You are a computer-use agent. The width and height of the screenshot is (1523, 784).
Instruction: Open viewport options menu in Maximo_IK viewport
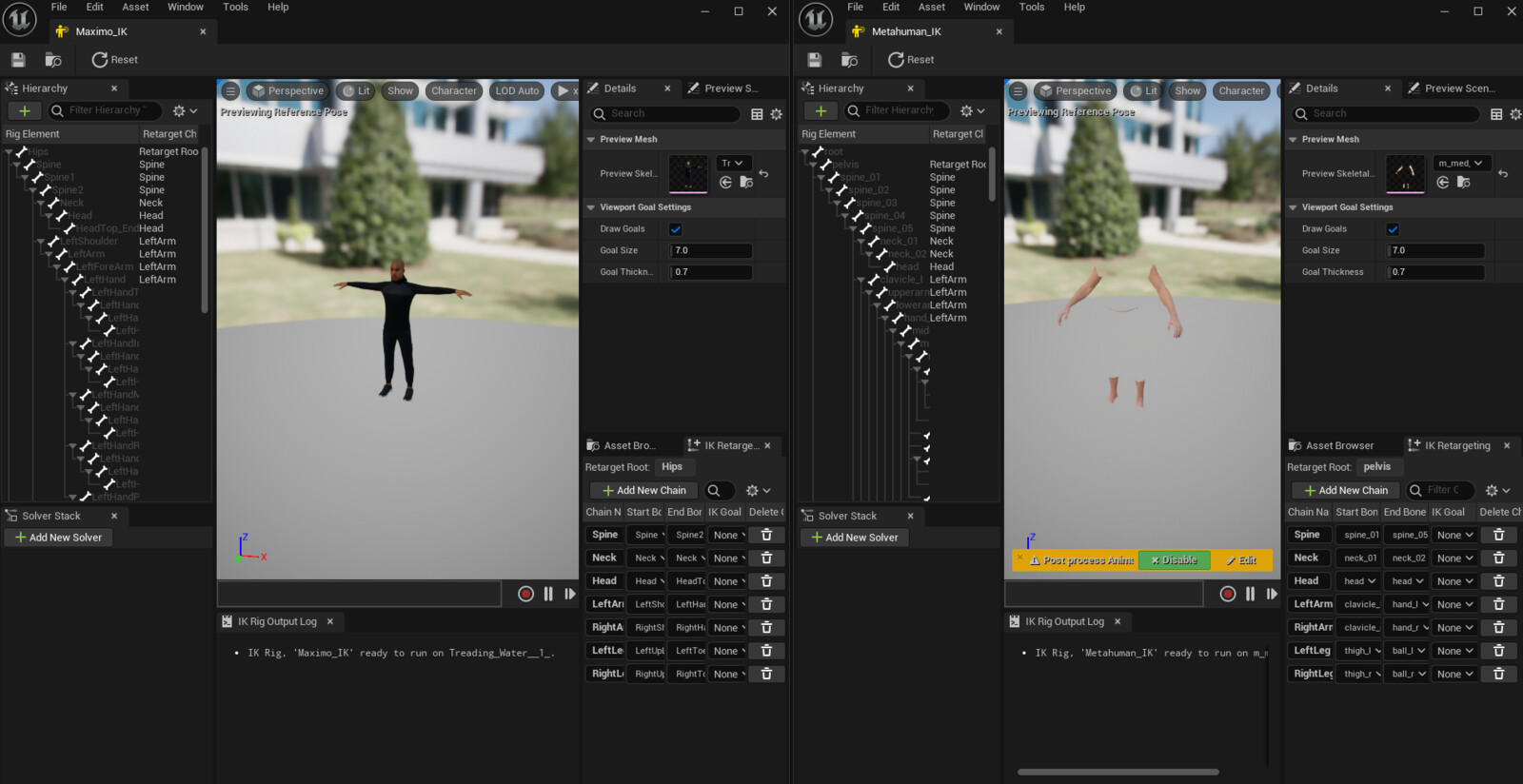click(230, 91)
